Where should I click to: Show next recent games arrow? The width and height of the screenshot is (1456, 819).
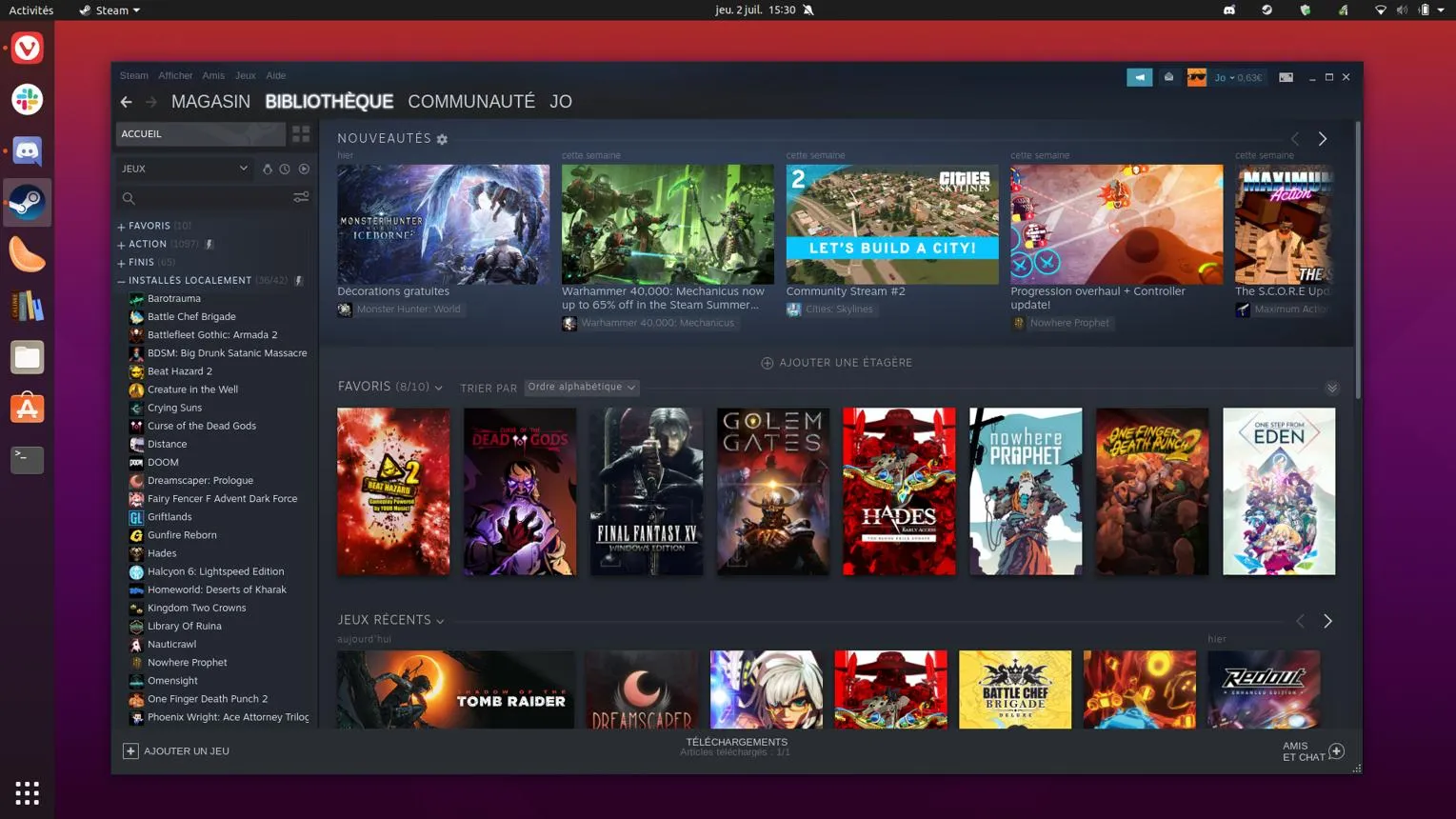coord(1327,621)
